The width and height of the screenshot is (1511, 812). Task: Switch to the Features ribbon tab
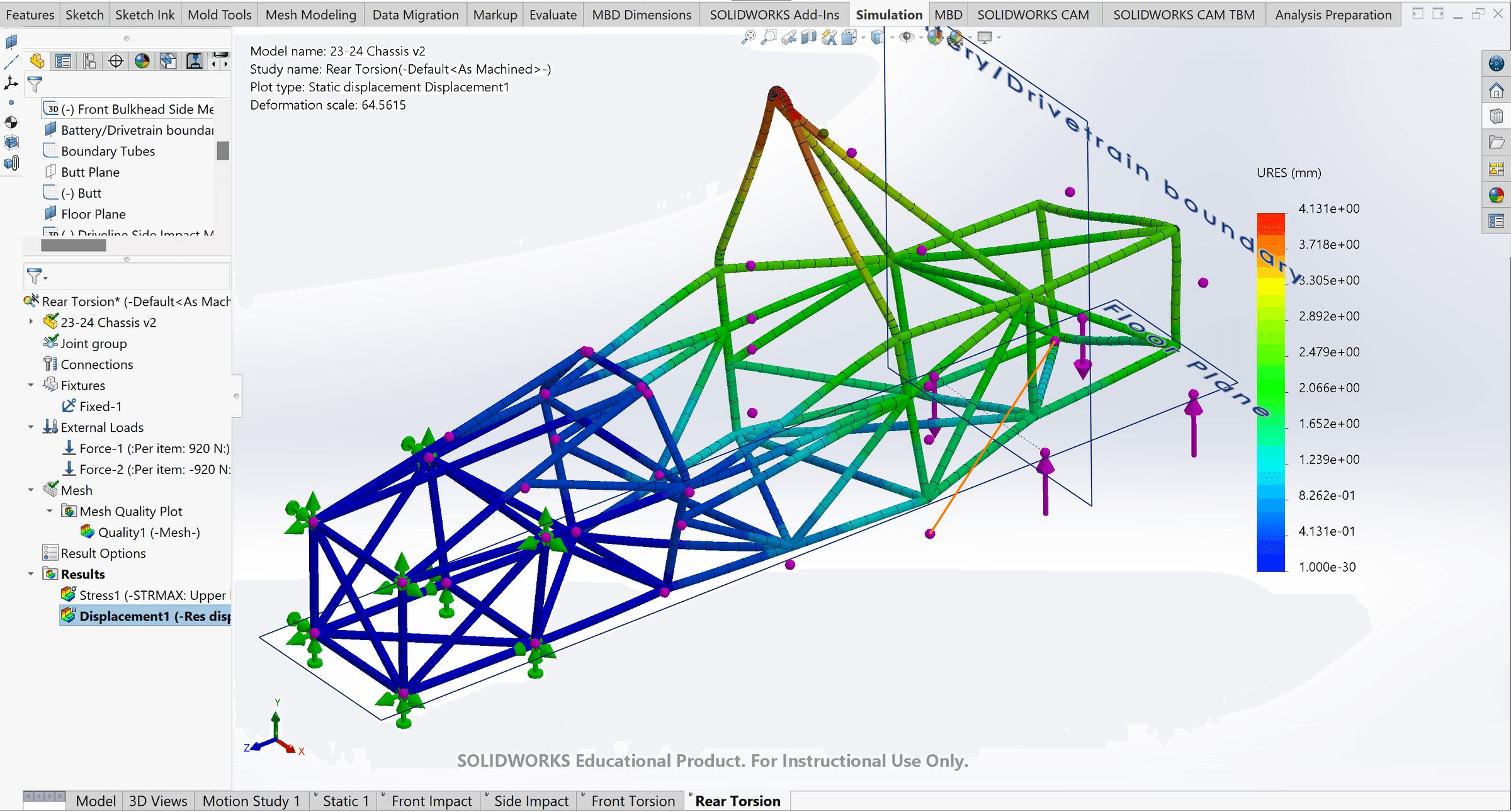pos(30,14)
